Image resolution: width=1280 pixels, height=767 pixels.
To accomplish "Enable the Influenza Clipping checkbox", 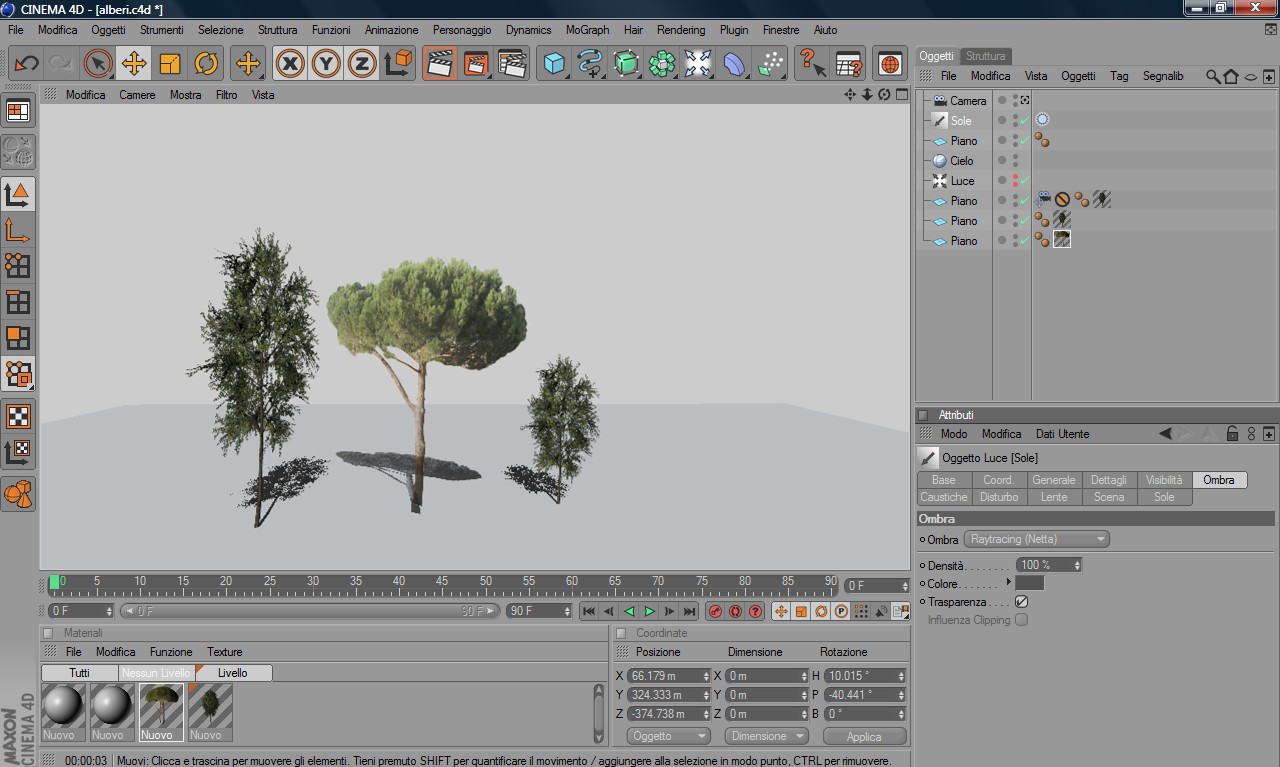I will tap(1021, 620).
